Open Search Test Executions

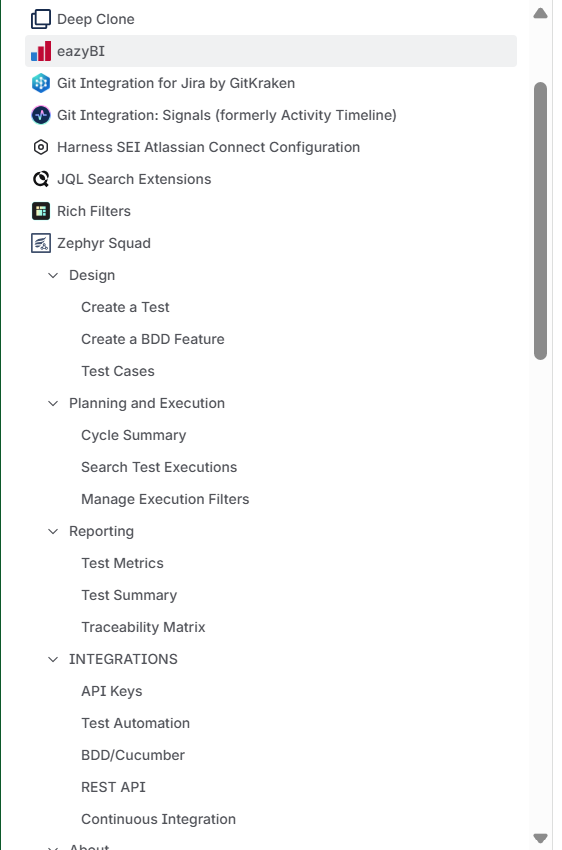[x=159, y=467]
